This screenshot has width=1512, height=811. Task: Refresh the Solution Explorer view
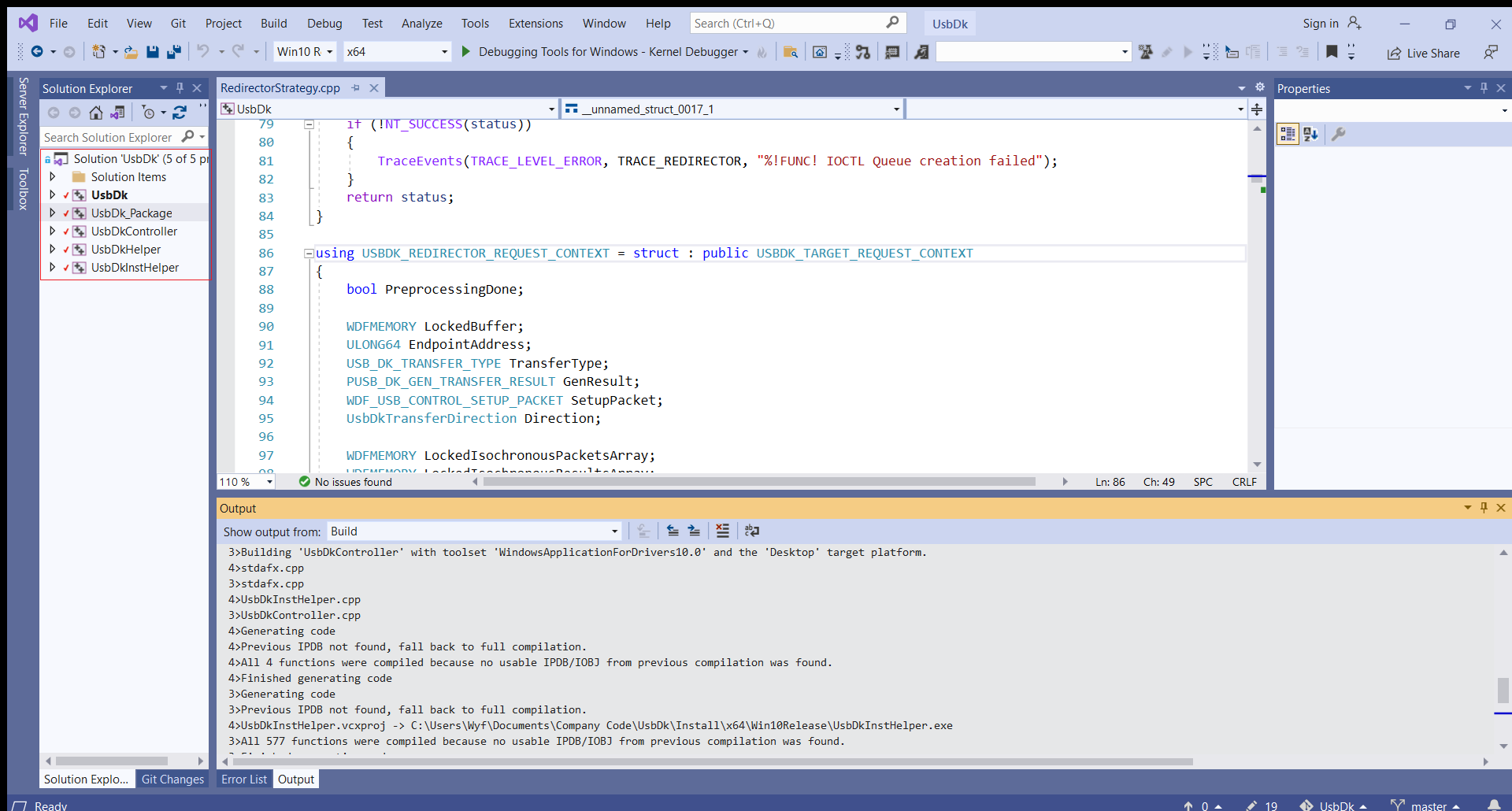coord(179,113)
